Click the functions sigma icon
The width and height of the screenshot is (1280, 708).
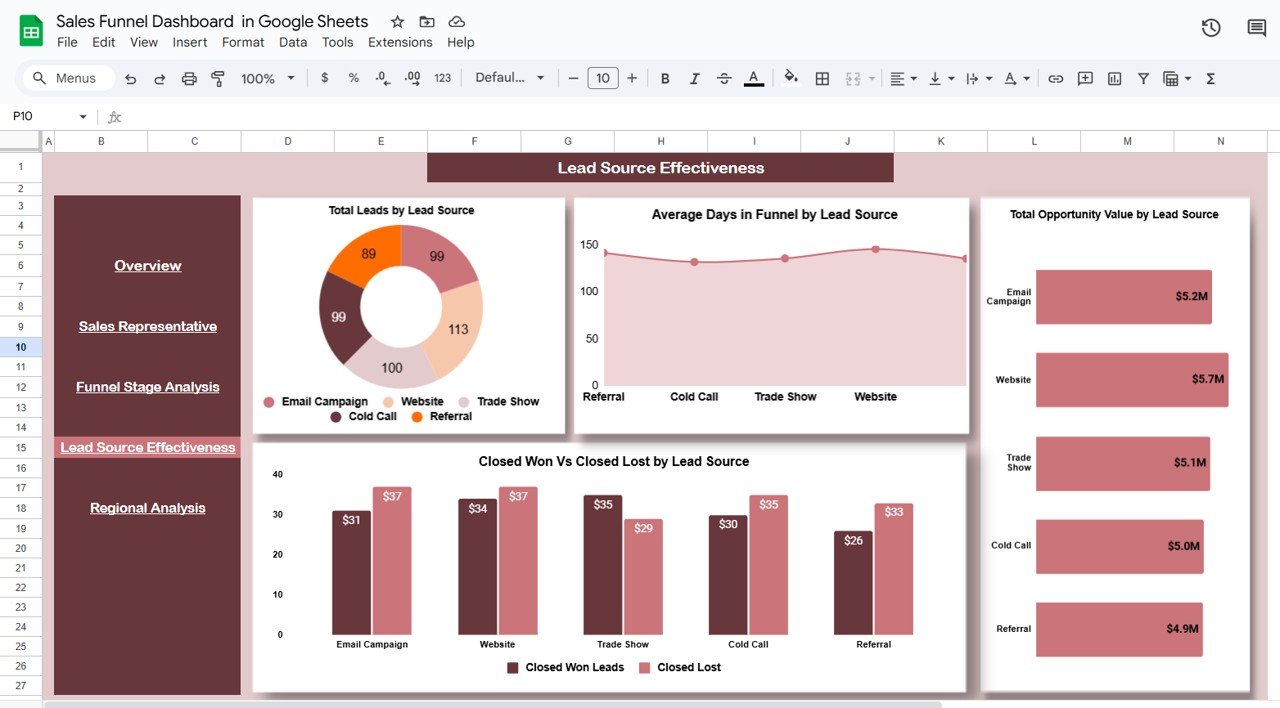[1210, 78]
